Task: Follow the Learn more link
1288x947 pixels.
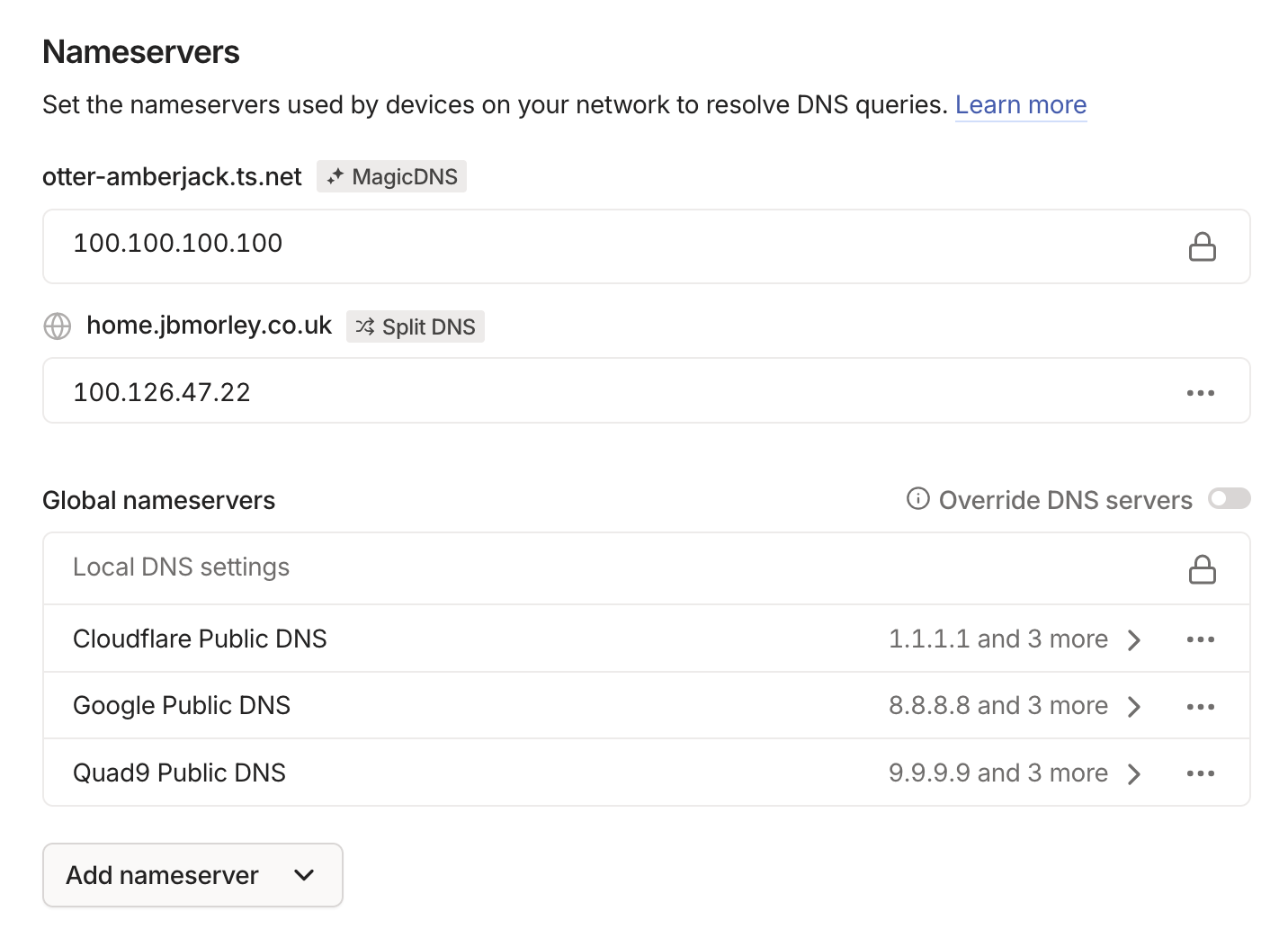Action: point(1020,105)
